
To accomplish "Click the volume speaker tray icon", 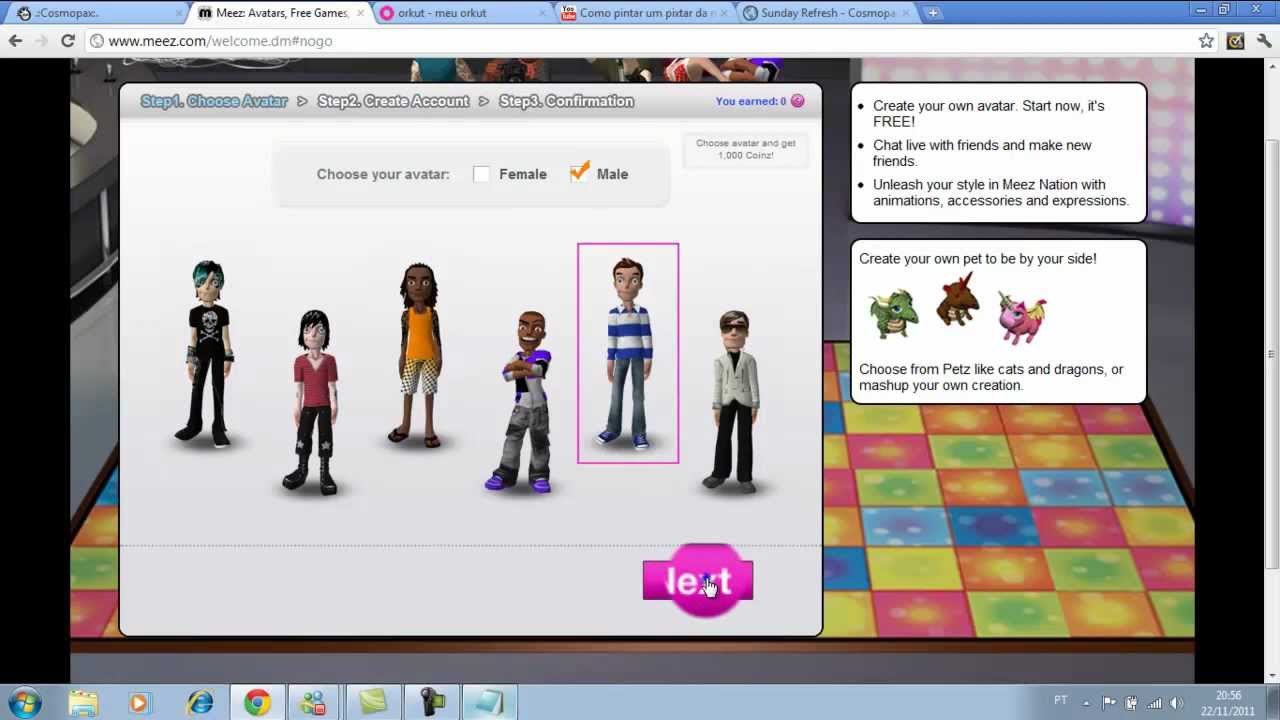I will click(1176, 703).
